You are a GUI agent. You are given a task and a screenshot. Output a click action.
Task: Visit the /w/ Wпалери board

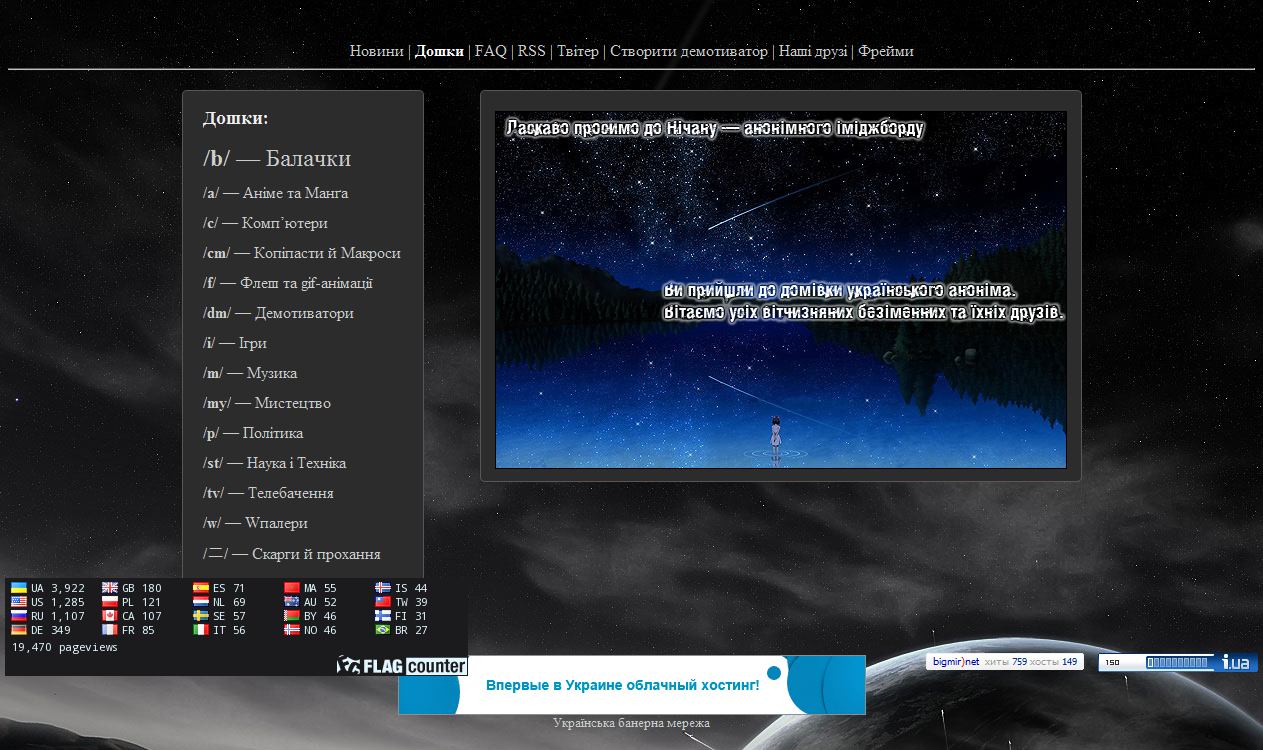pyautogui.click(x=255, y=523)
